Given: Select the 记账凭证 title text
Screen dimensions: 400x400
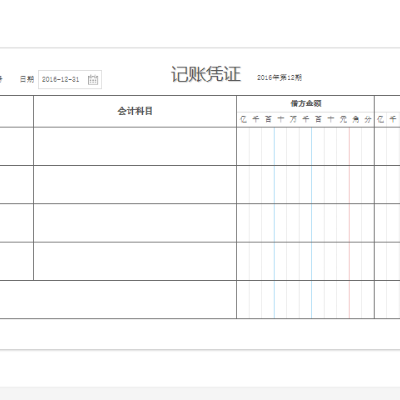Looking at the screenshot, I should (x=206, y=74).
